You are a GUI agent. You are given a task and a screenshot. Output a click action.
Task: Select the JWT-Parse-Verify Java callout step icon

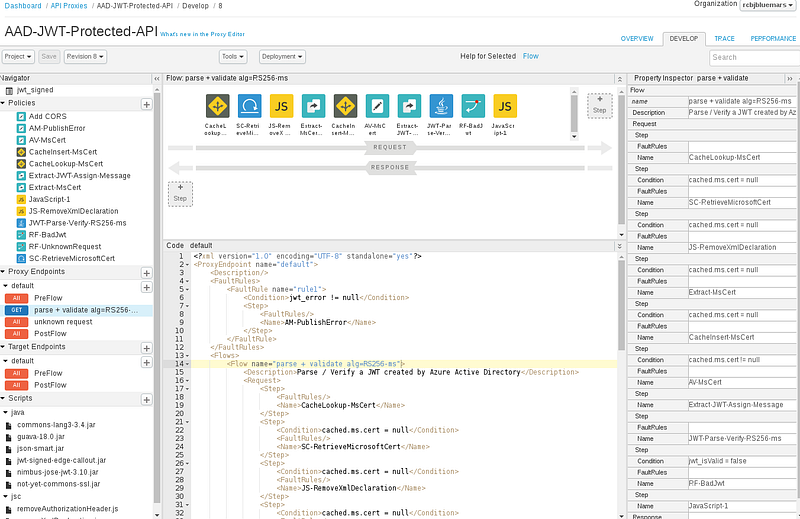click(441, 106)
